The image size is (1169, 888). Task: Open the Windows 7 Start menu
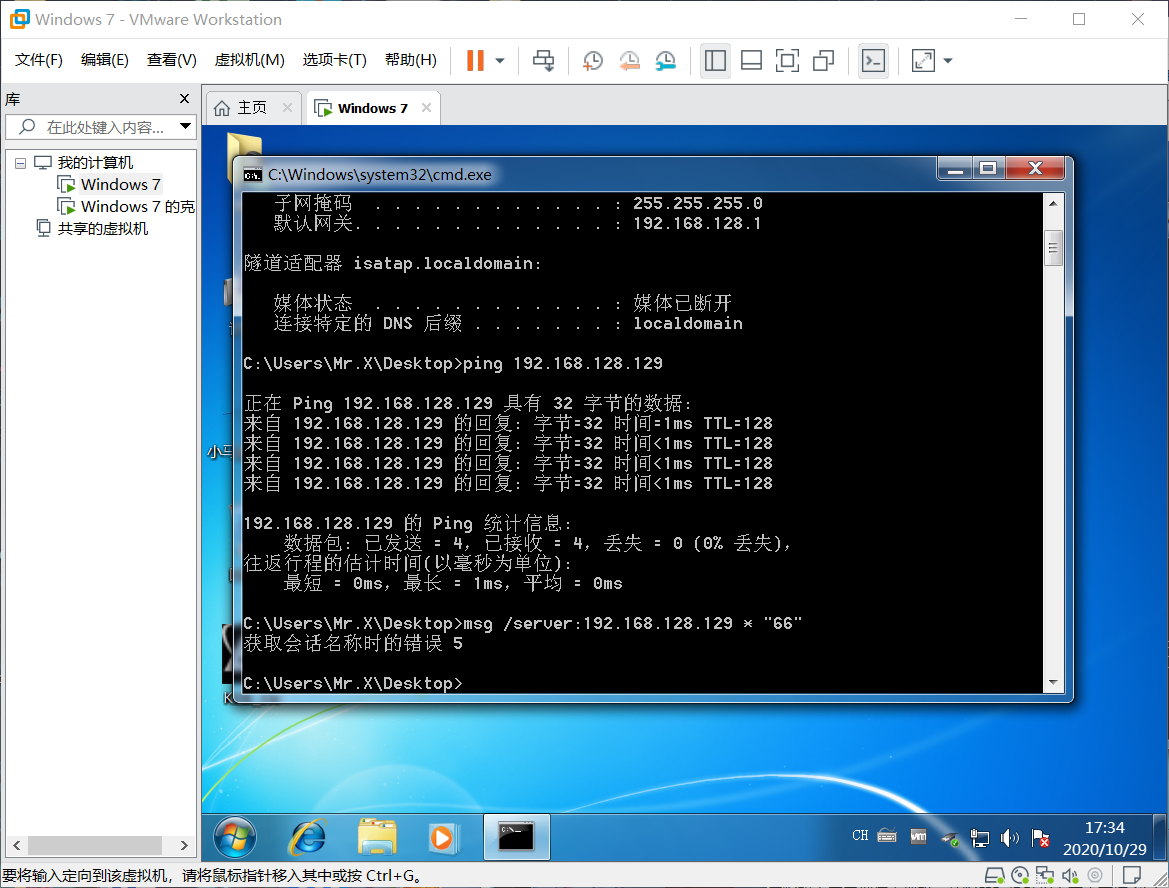coord(235,837)
